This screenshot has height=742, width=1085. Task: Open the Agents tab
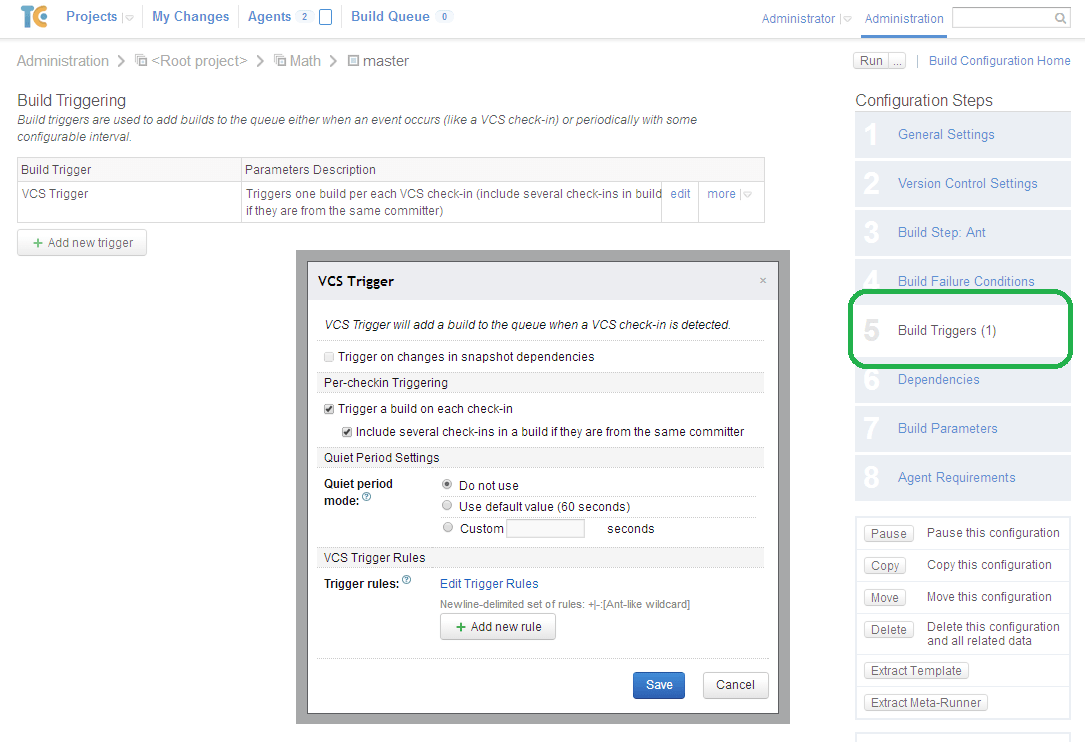(269, 17)
